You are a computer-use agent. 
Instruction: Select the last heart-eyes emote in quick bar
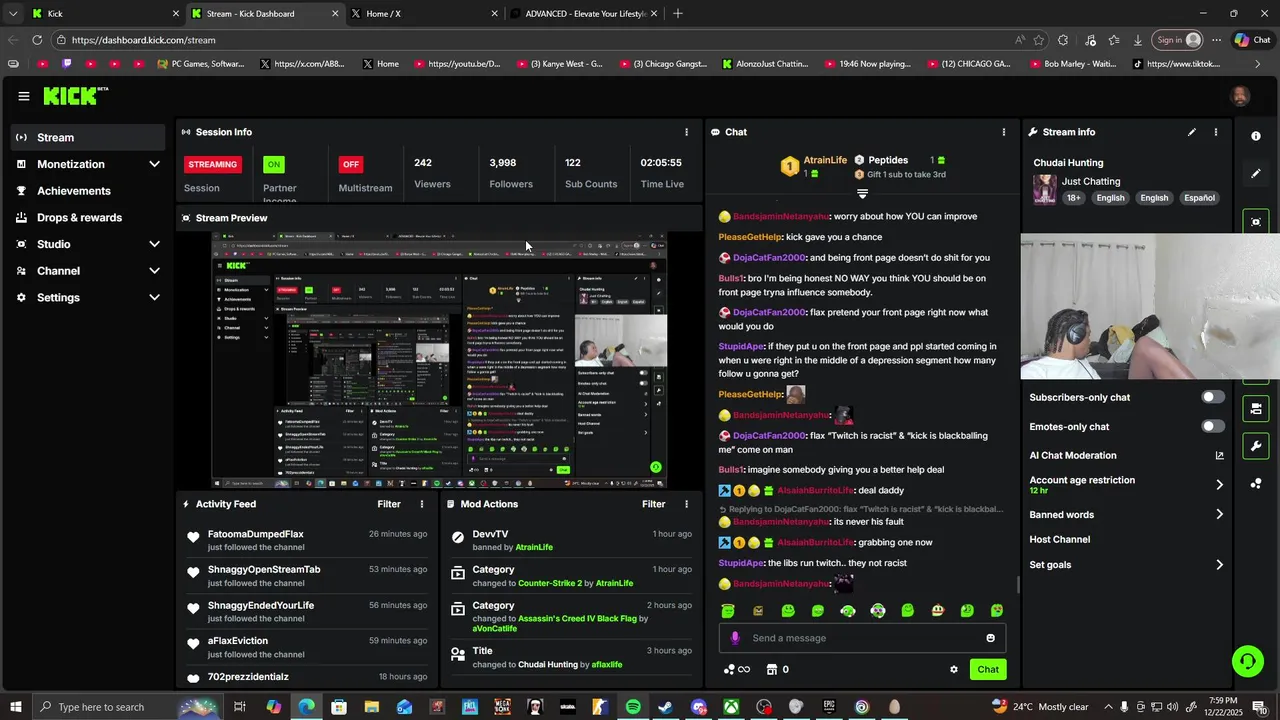[997, 611]
